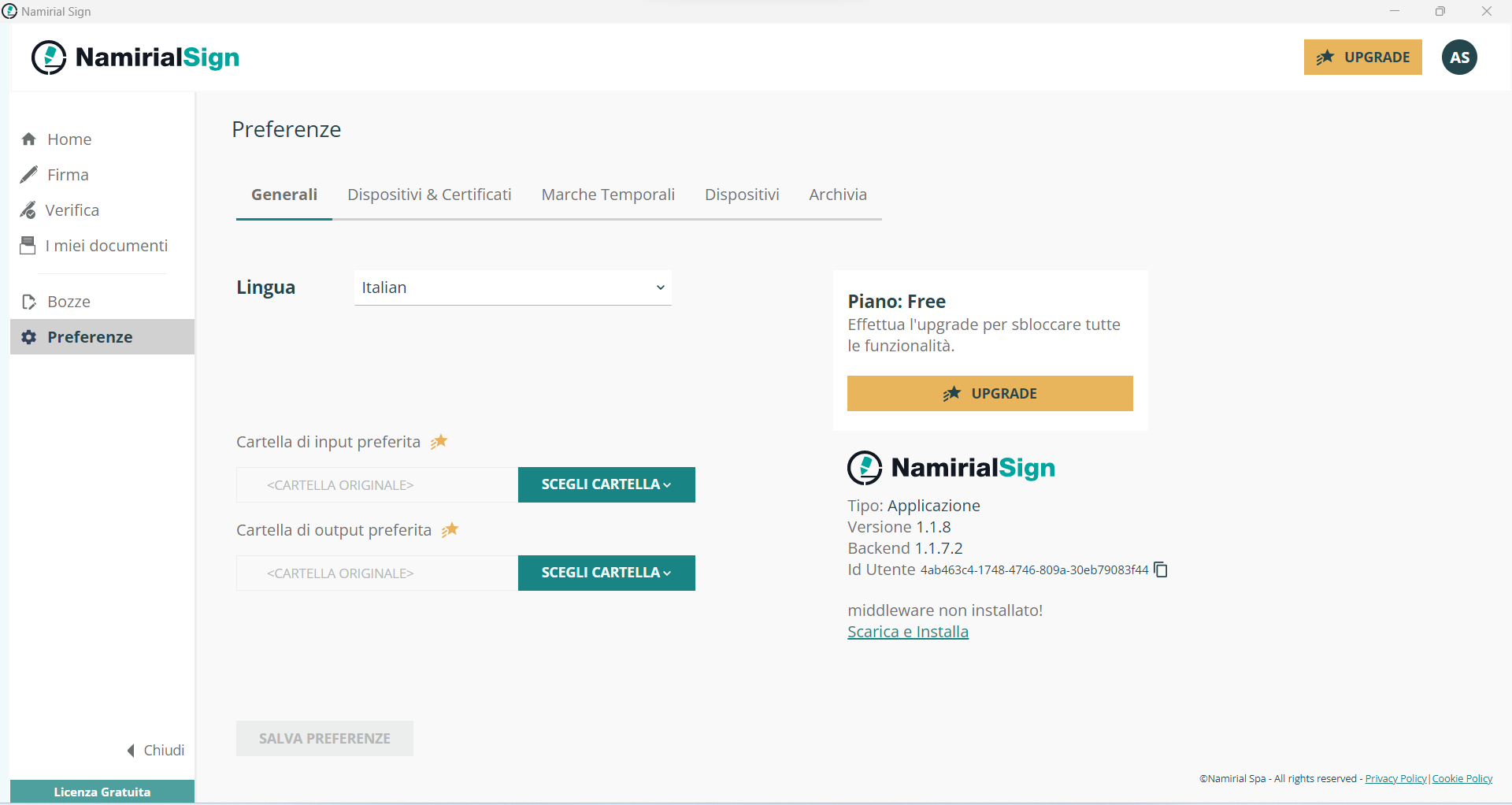Viewport: 1512px width, 805px height.
Task: Open Firma using the pen icon
Action: tap(29, 174)
